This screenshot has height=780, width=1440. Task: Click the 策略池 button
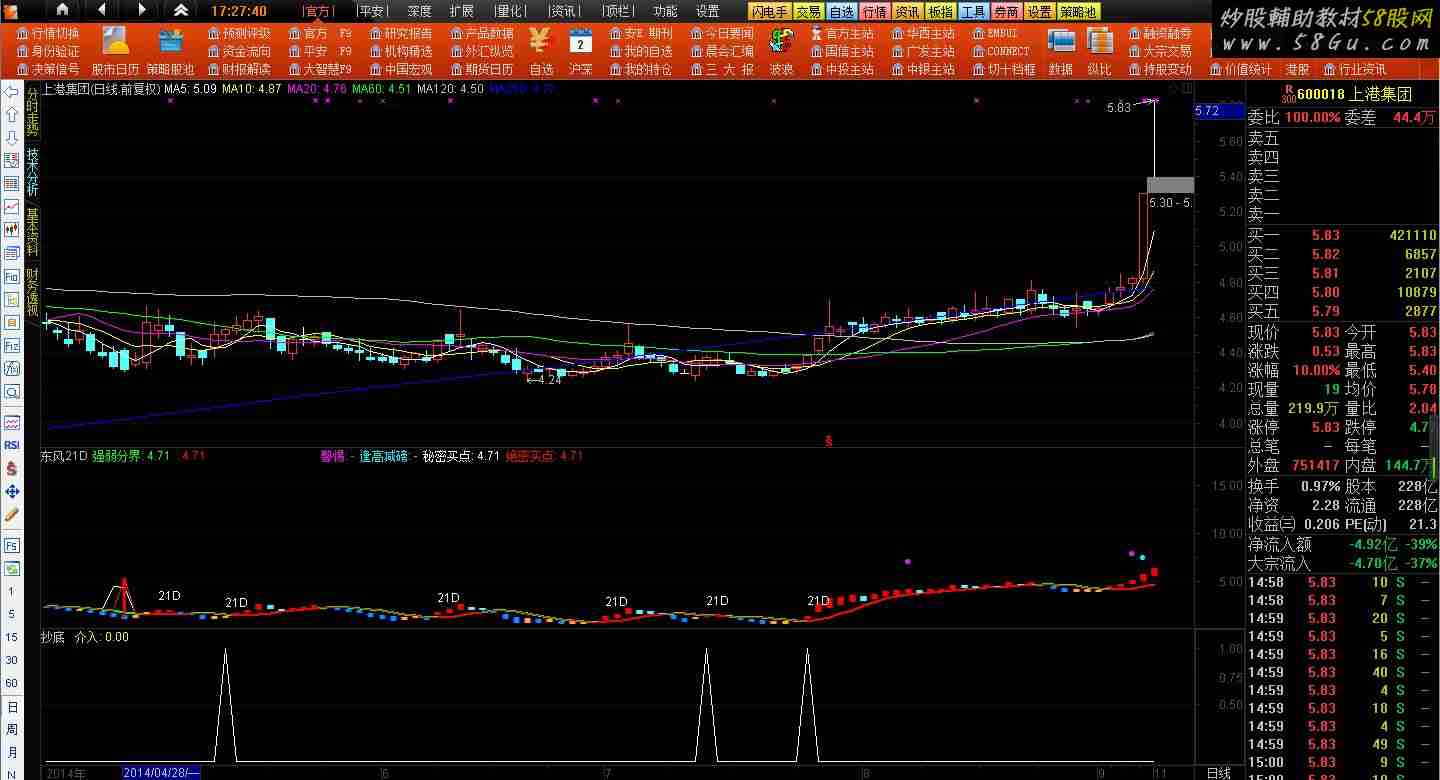click(1078, 12)
